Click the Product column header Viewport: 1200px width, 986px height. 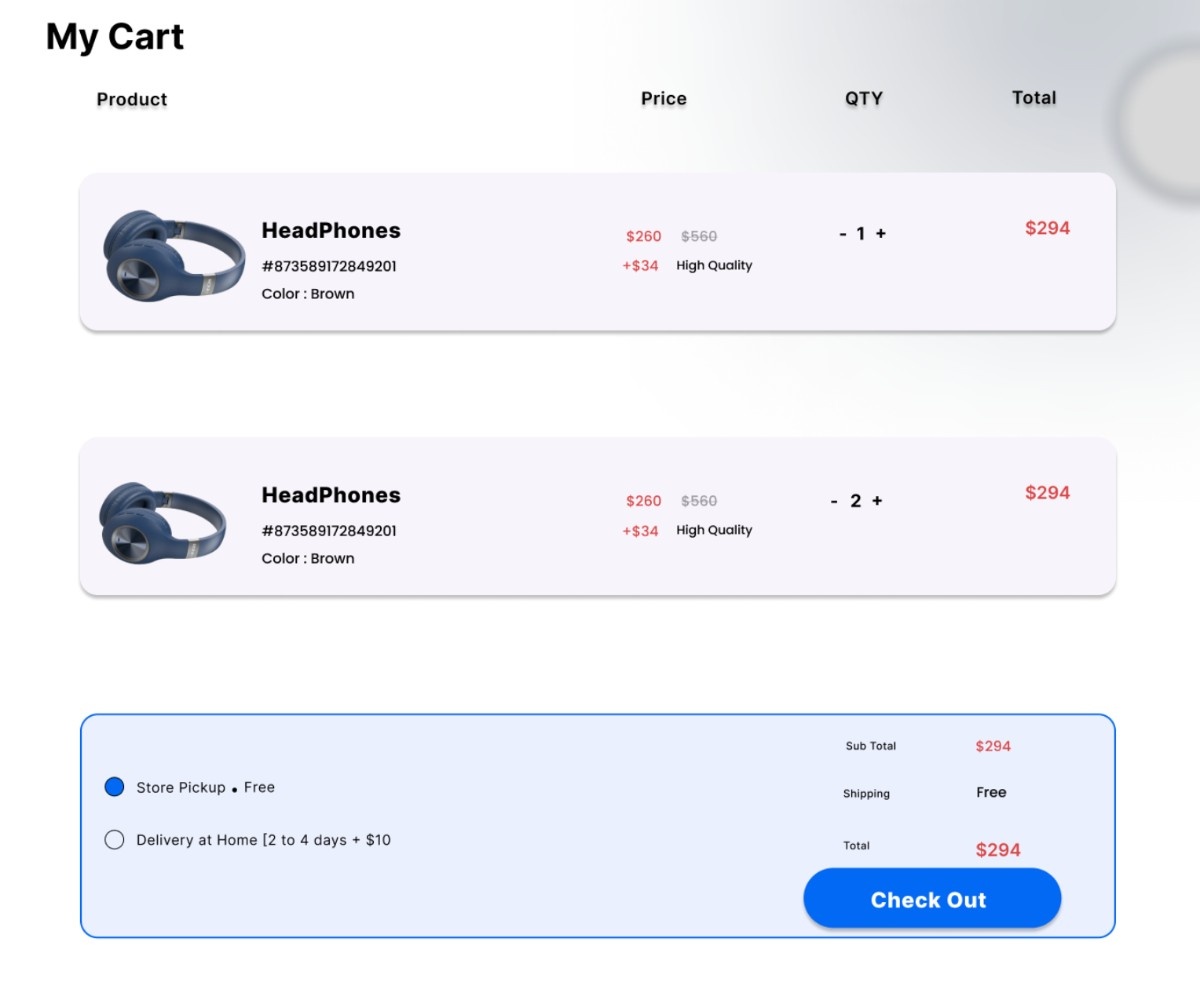click(132, 99)
